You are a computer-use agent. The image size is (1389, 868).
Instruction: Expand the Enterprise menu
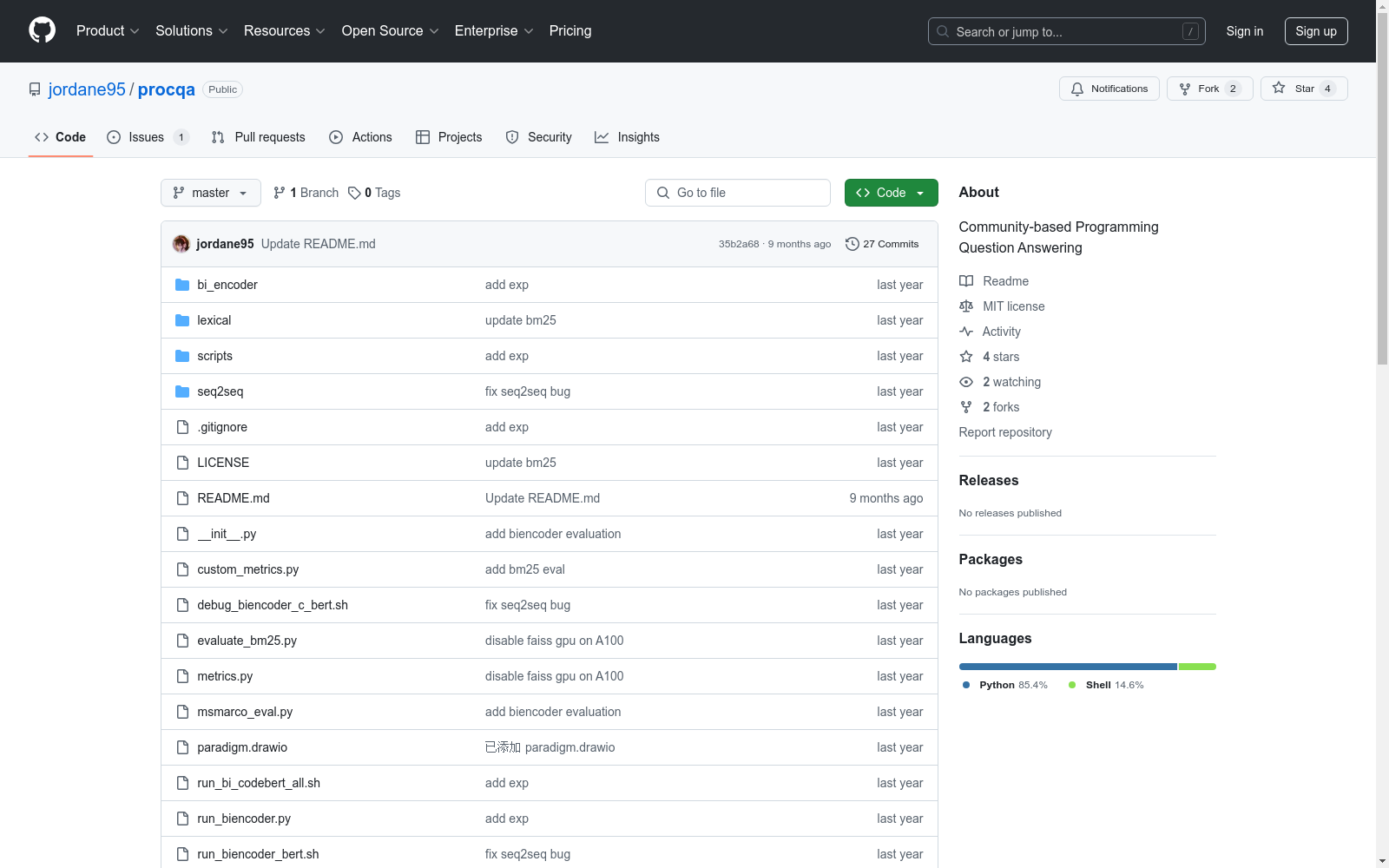coord(494,30)
